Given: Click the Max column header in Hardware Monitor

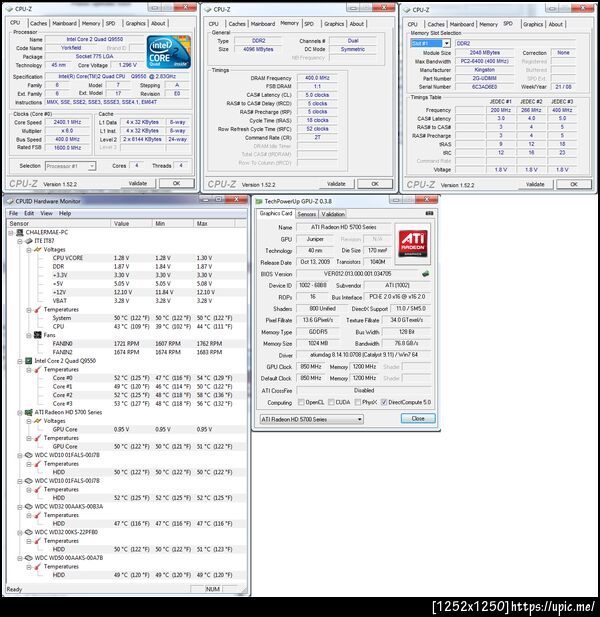Looking at the screenshot, I should pyautogui.click(x=215, y=224).
